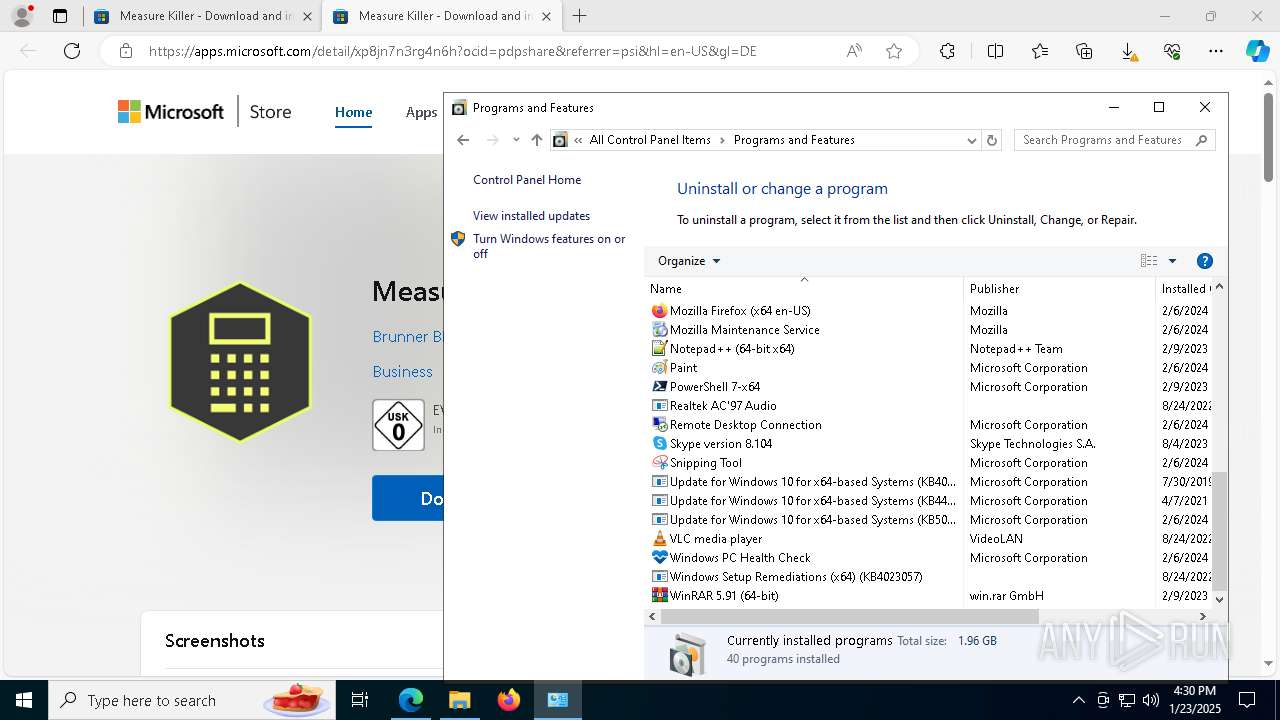Image resolution: width=1280 pixels, height=720 pixels.
Task: Click the Microsoft Store logo link
Action: pos(171,112)
